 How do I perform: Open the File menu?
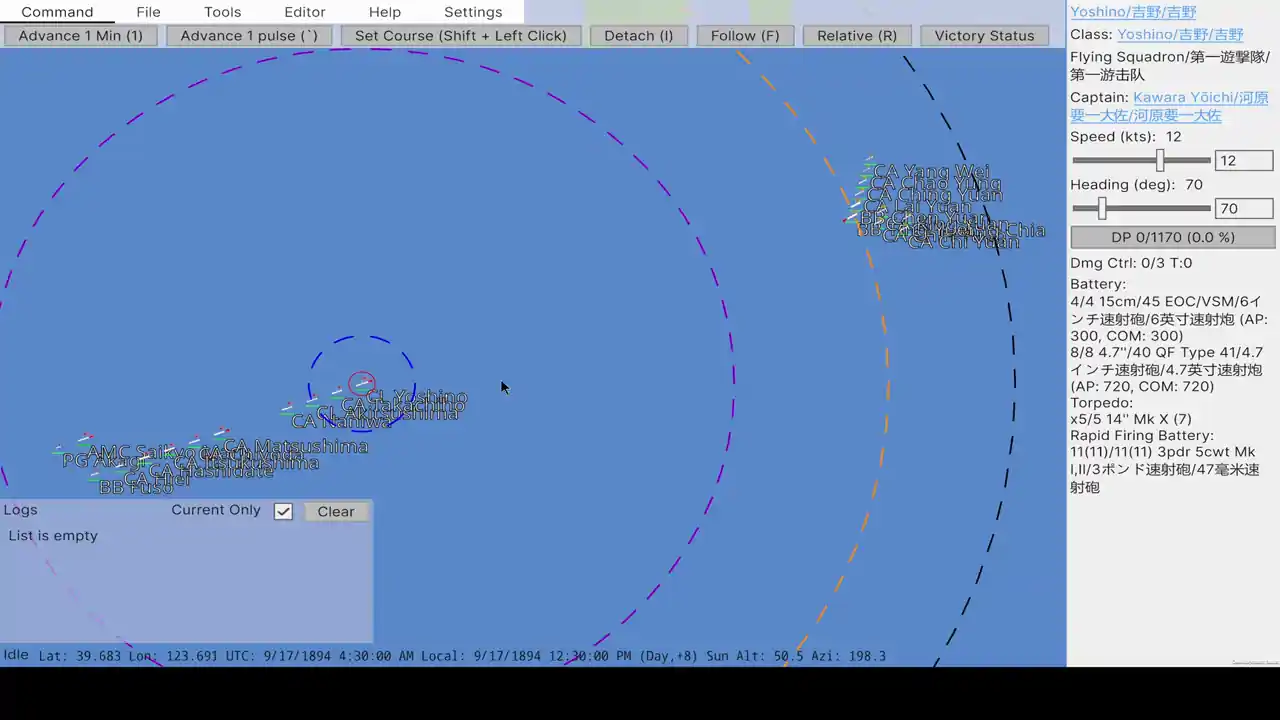[x=148, y=12]
